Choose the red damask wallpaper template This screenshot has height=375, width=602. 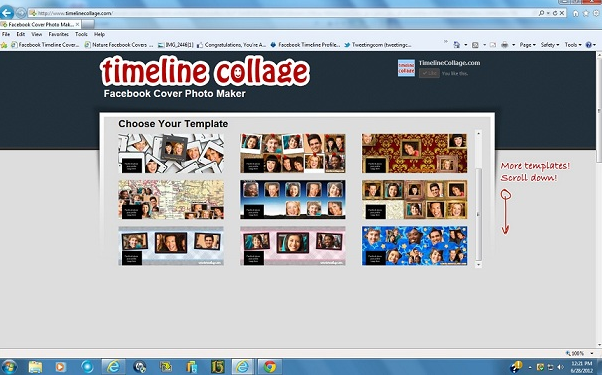[414, 153]
